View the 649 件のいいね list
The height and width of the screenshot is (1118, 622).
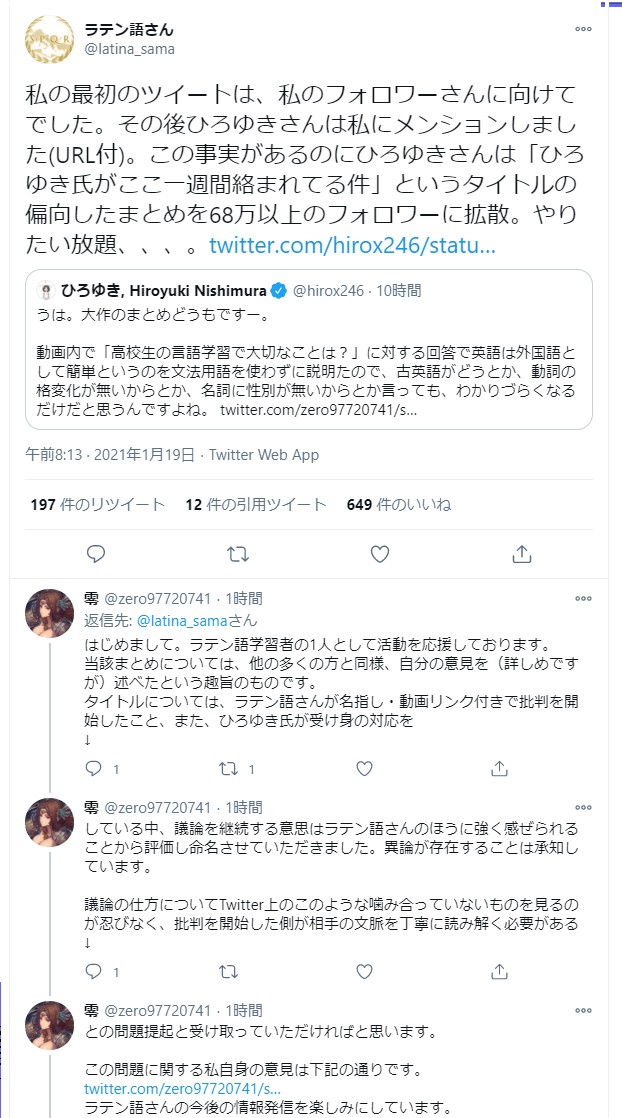[x=398, y=505]
